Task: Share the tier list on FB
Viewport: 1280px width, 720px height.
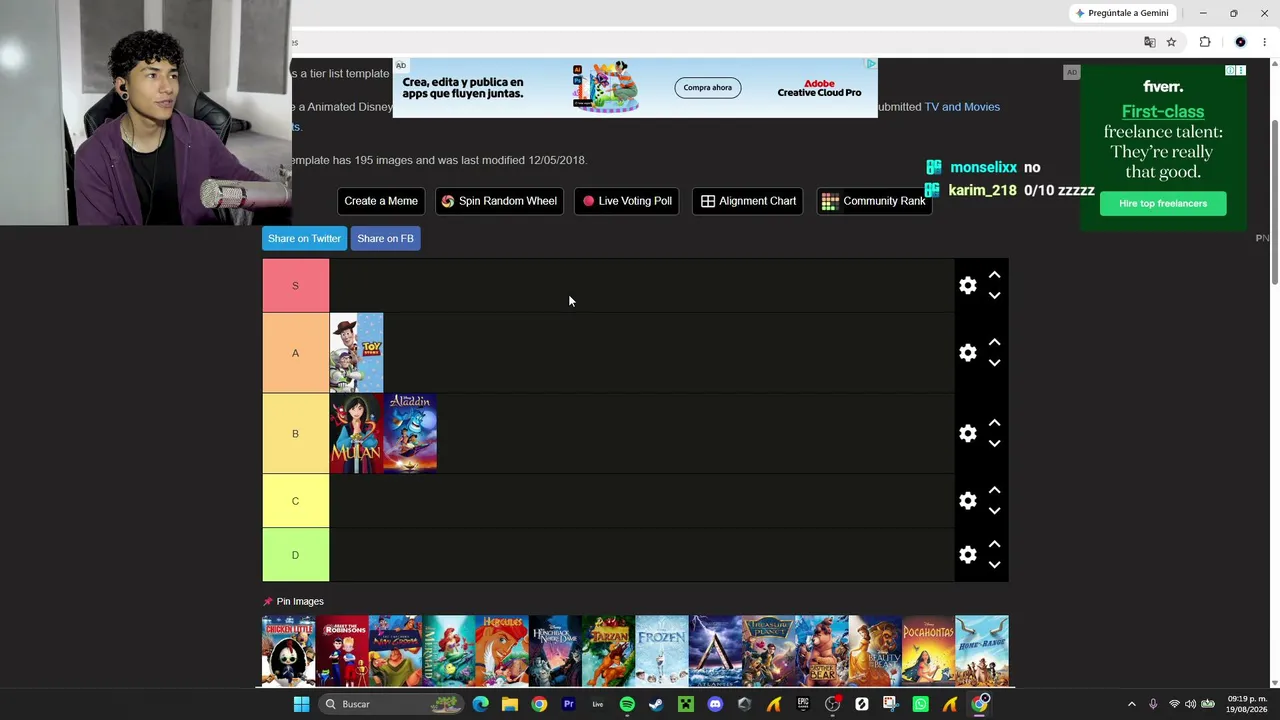Action: (385, 238)
